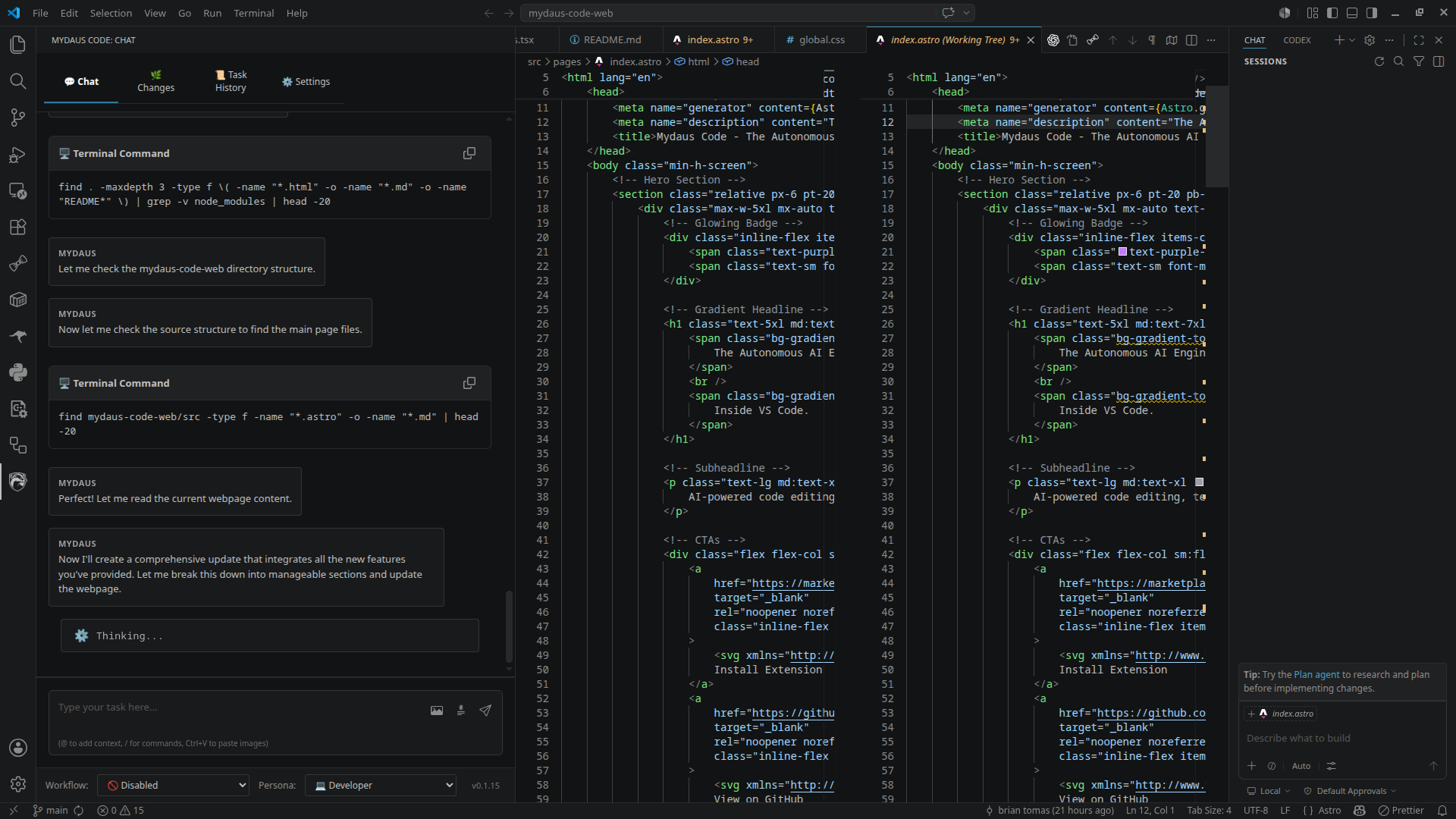Open command center chat dropdown arrow
1456x819 pixels.
967,13
